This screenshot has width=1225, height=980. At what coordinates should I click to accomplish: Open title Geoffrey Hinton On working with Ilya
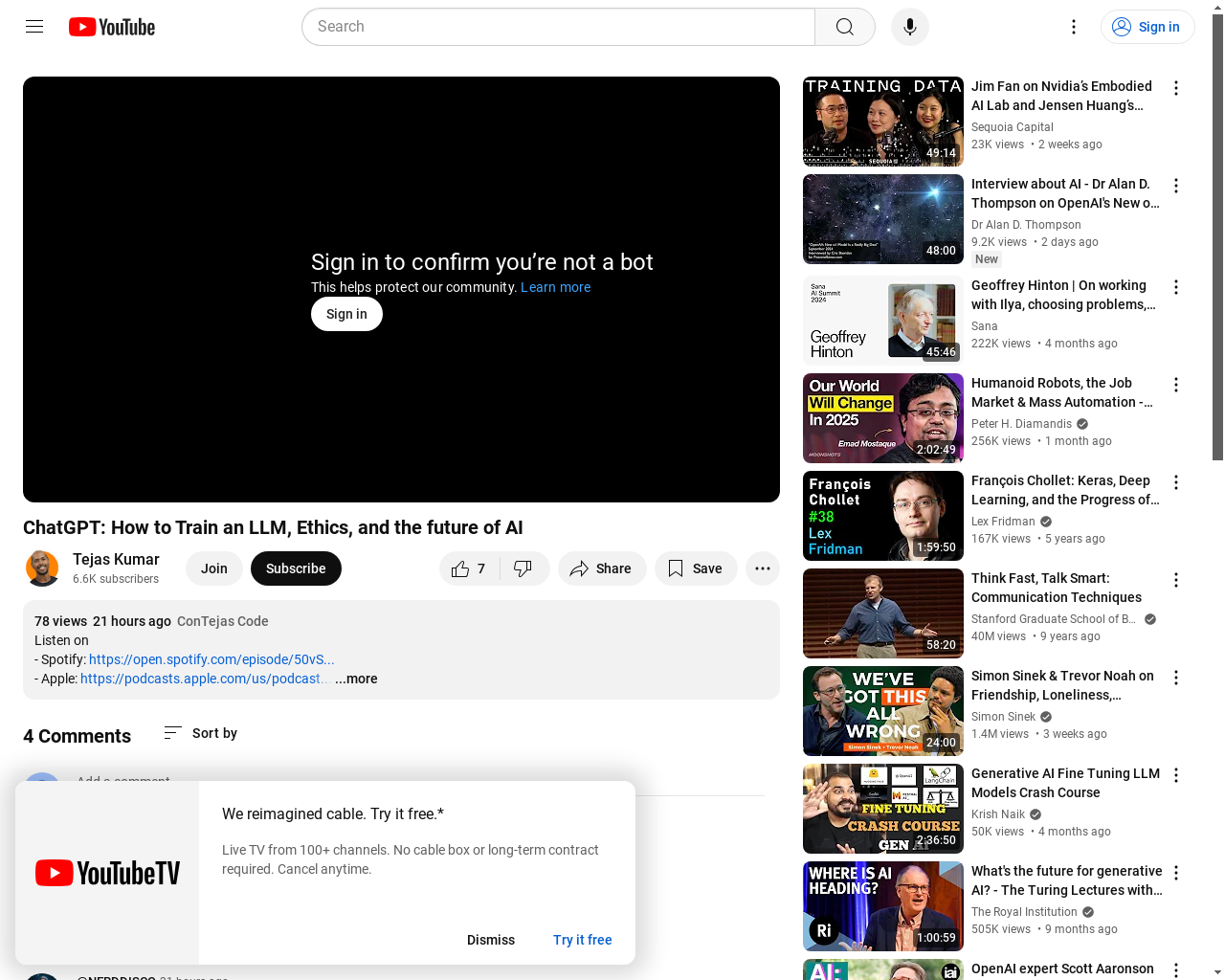click(1063, 295)
